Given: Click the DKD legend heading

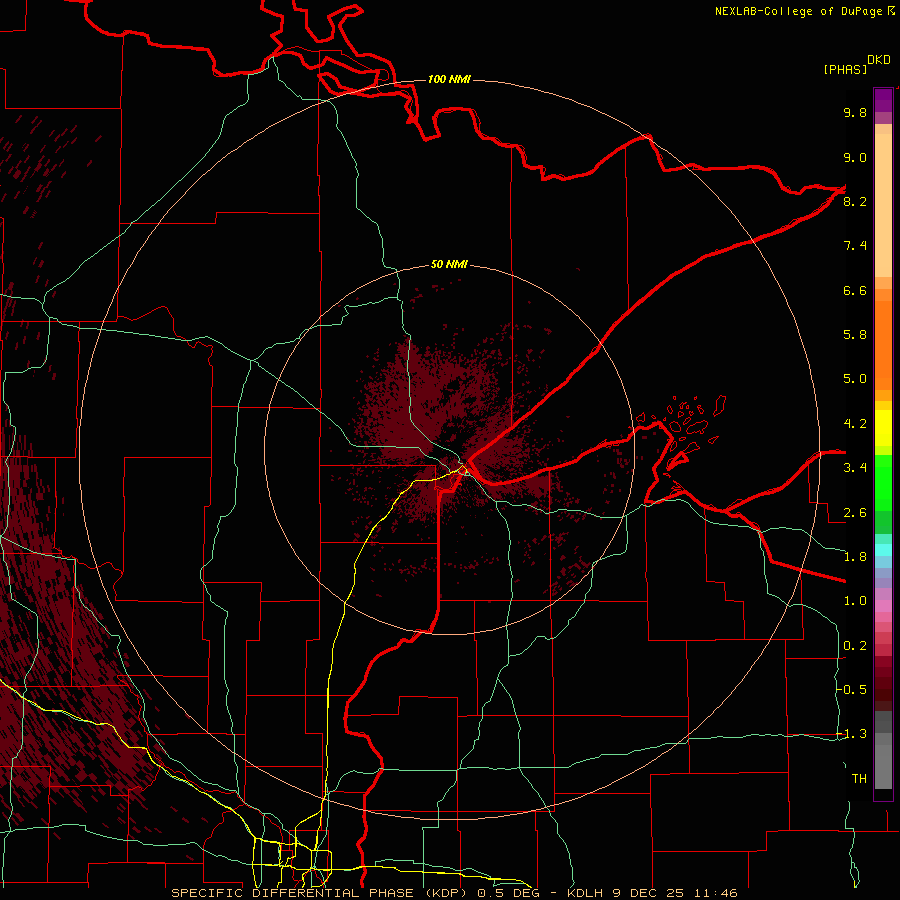Looking at the screenshot, I should point(879,60).
